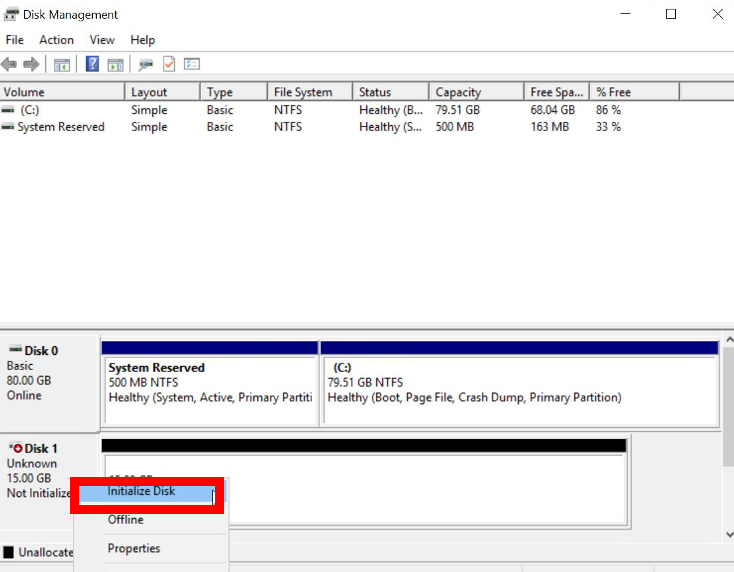The height and width of the screenshot is (572, 734).
Task: Open the Action menu
Action: [x=56, y=40]
